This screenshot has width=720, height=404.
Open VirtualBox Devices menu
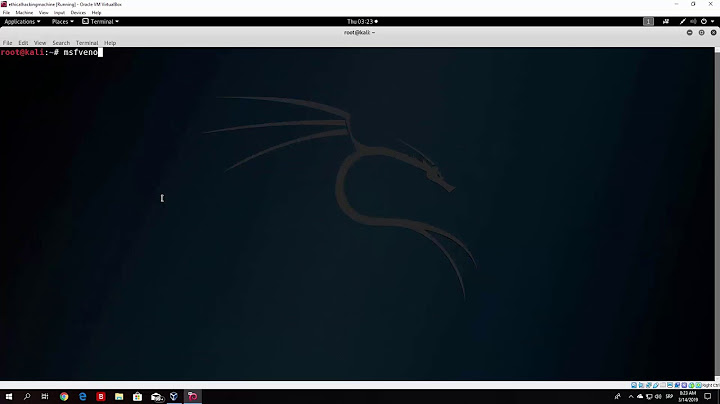(78, 13)
